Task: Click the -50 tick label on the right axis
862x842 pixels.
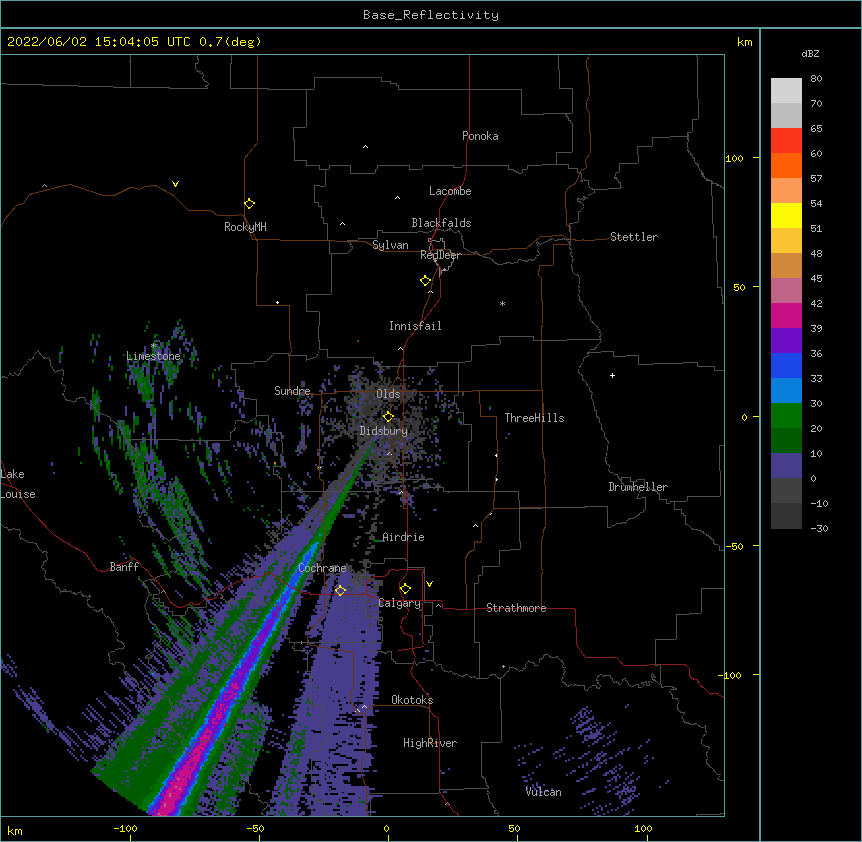Action: (734, 546)
